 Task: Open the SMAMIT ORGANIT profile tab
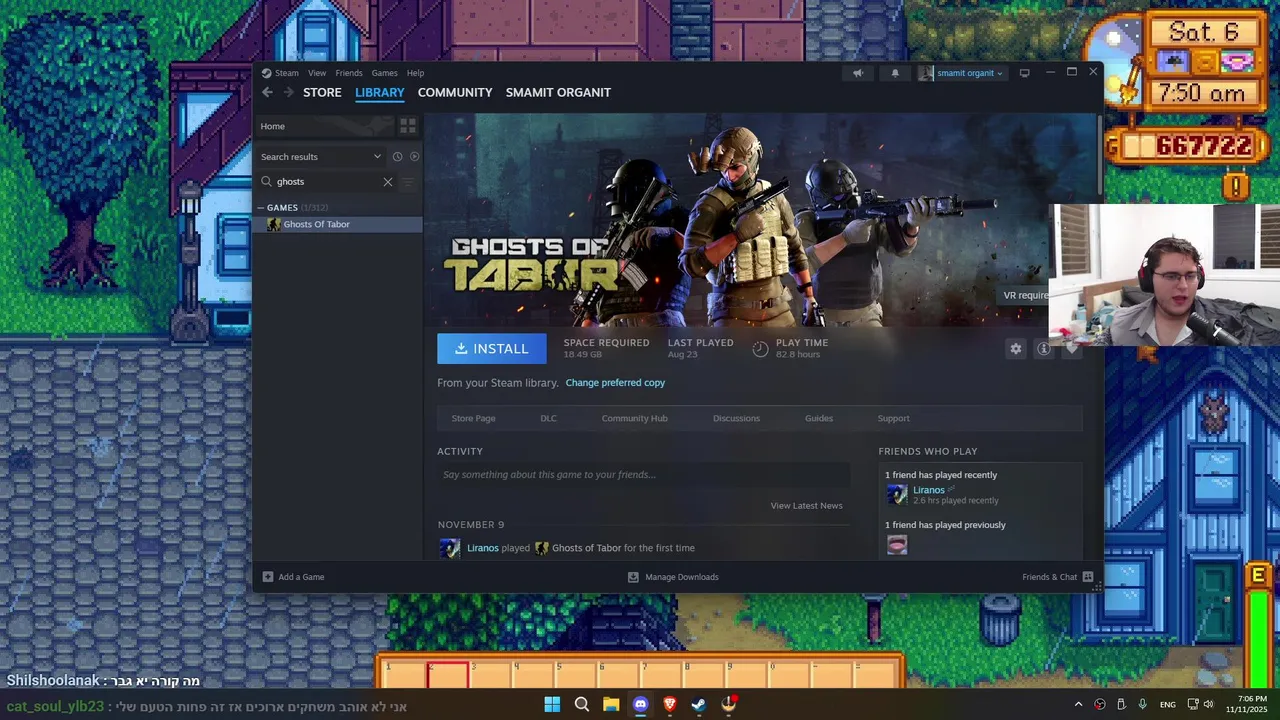coord(558,92)
